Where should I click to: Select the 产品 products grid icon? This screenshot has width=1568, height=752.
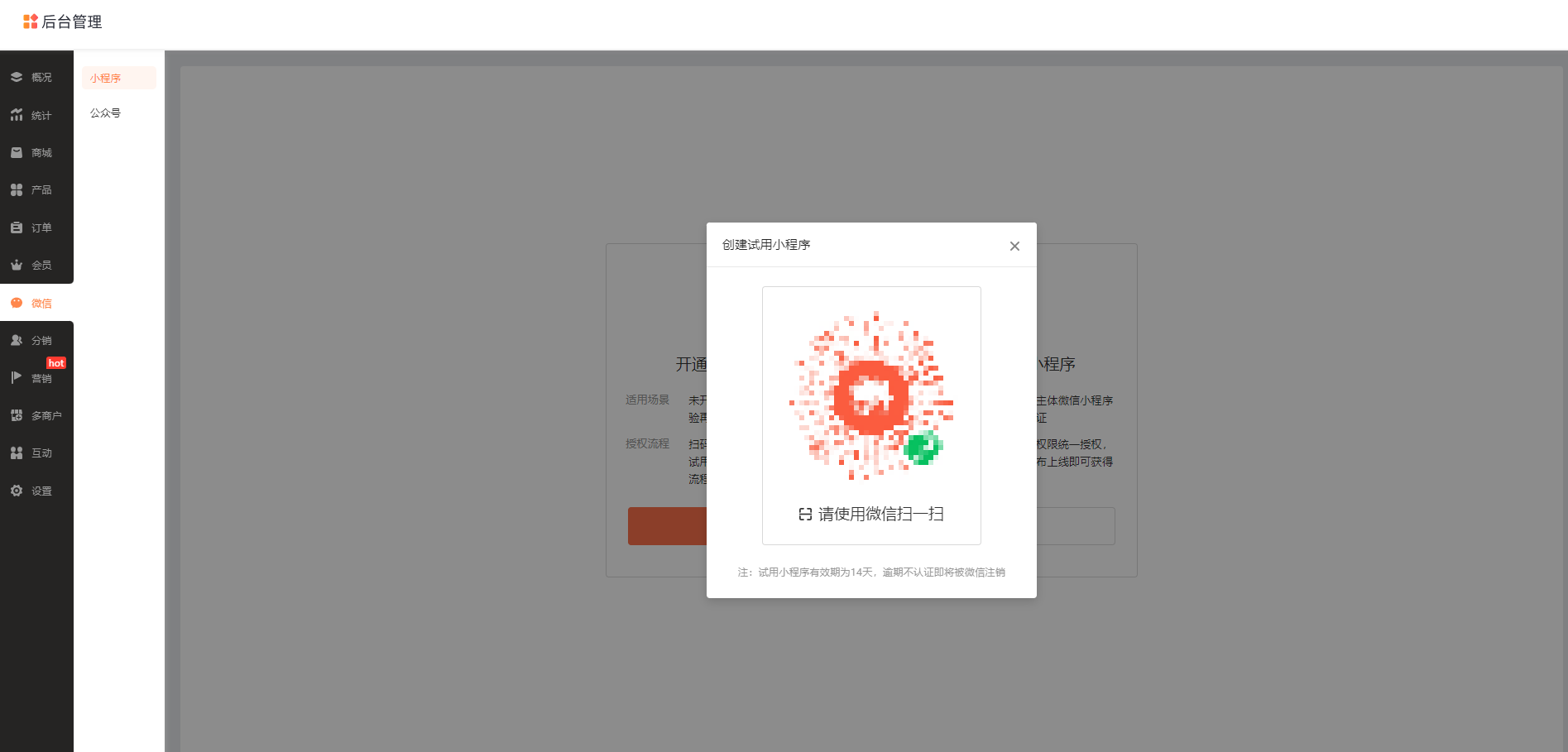17,189
